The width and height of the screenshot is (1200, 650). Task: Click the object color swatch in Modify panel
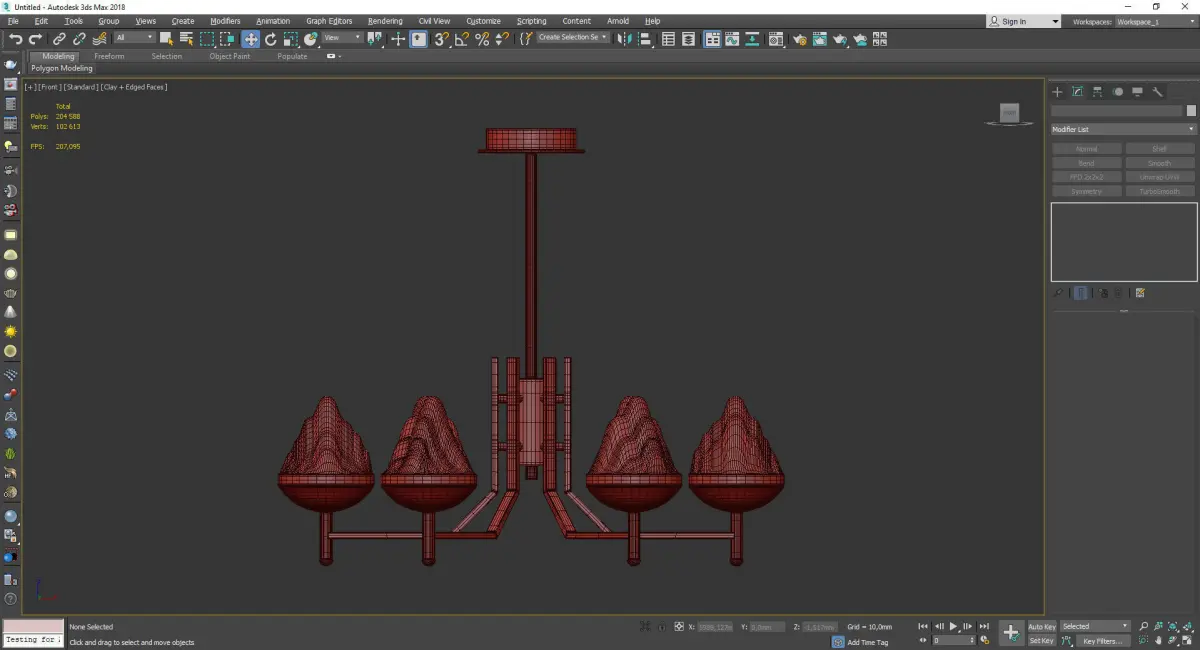[x=1190, y=111]
